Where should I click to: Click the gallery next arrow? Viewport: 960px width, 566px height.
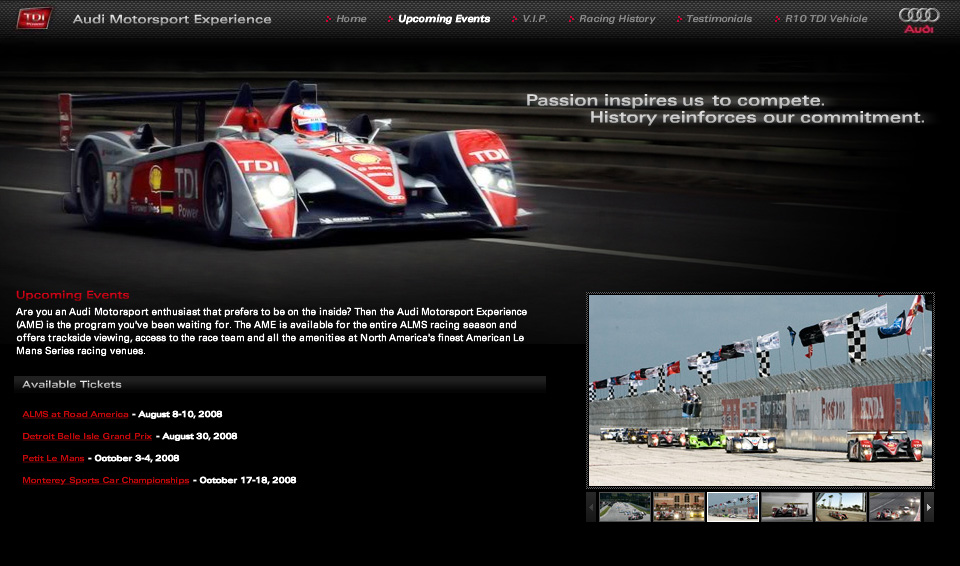coord(929,507)
